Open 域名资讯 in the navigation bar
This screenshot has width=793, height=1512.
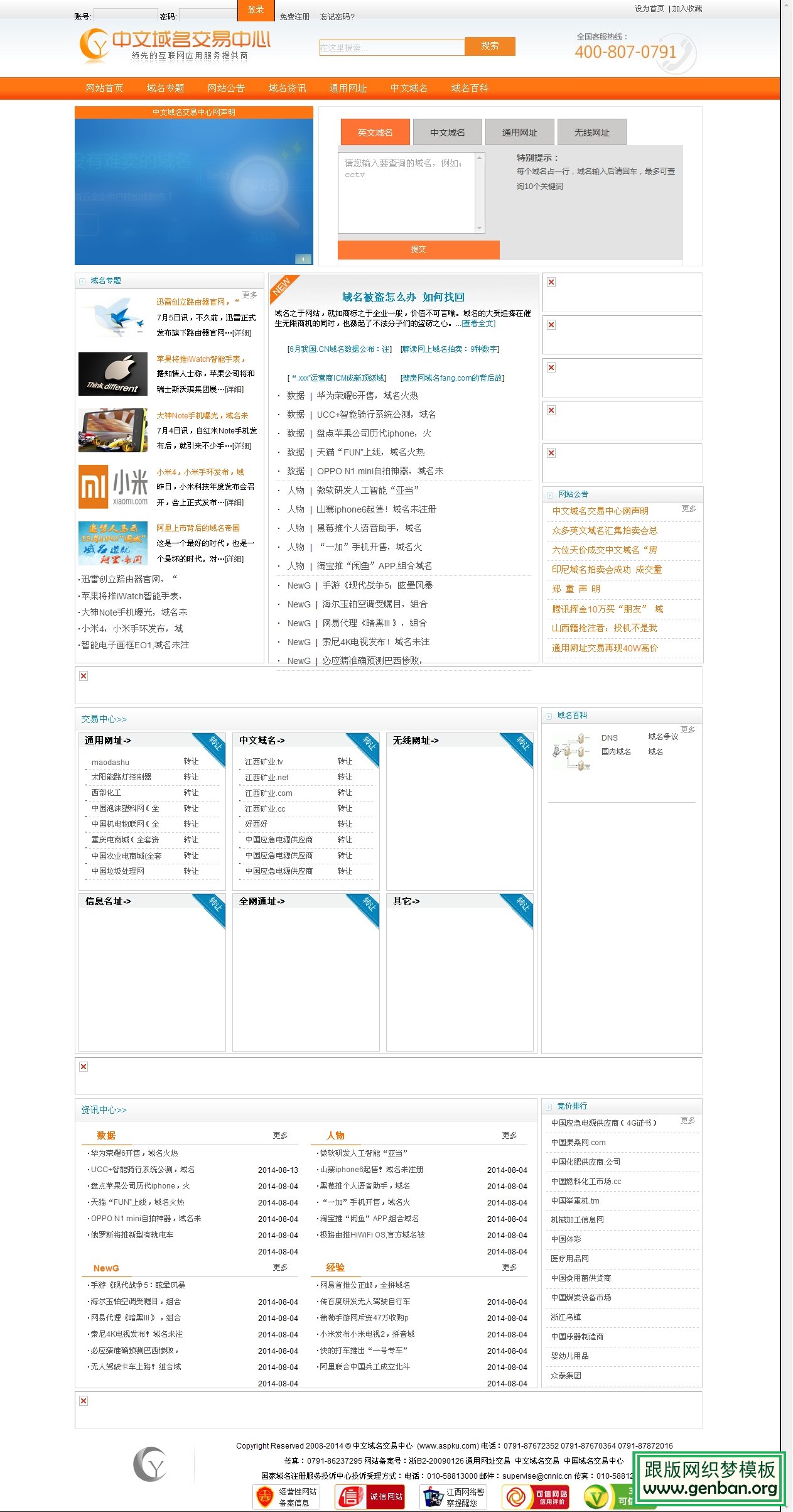pos(287,88)
